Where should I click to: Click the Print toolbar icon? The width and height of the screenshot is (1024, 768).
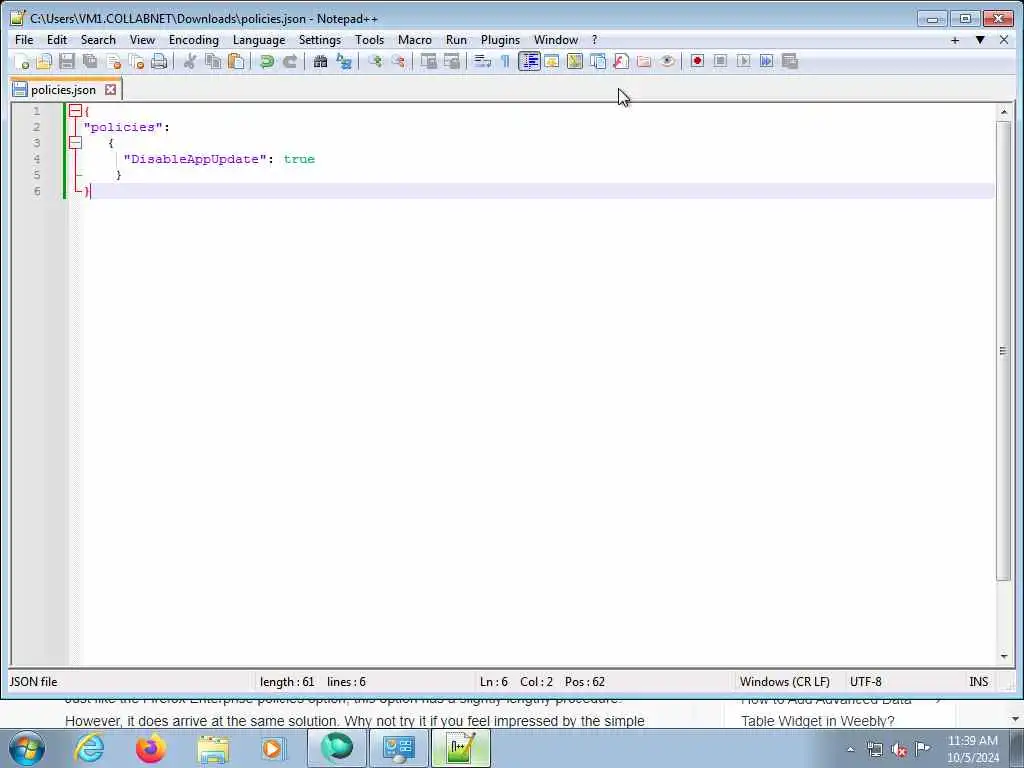coord(159,61)
